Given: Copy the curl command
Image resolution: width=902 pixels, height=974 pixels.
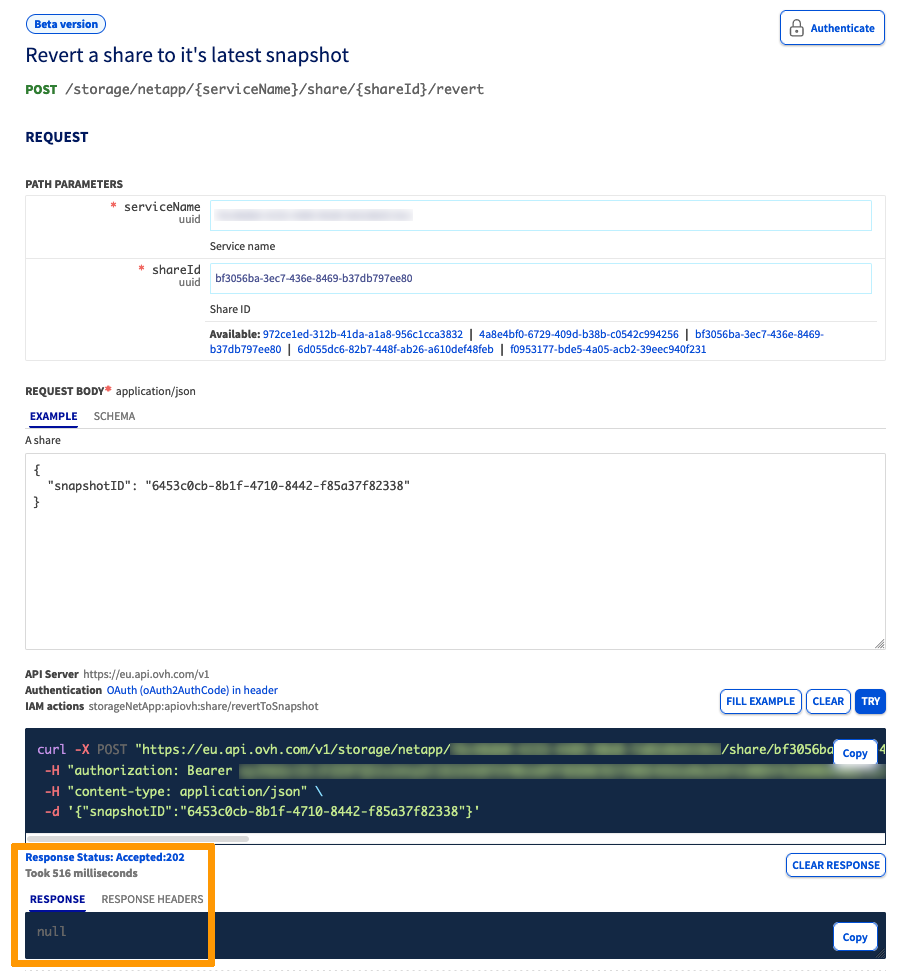Looking at the screenshot, I should tap(855, 753).
